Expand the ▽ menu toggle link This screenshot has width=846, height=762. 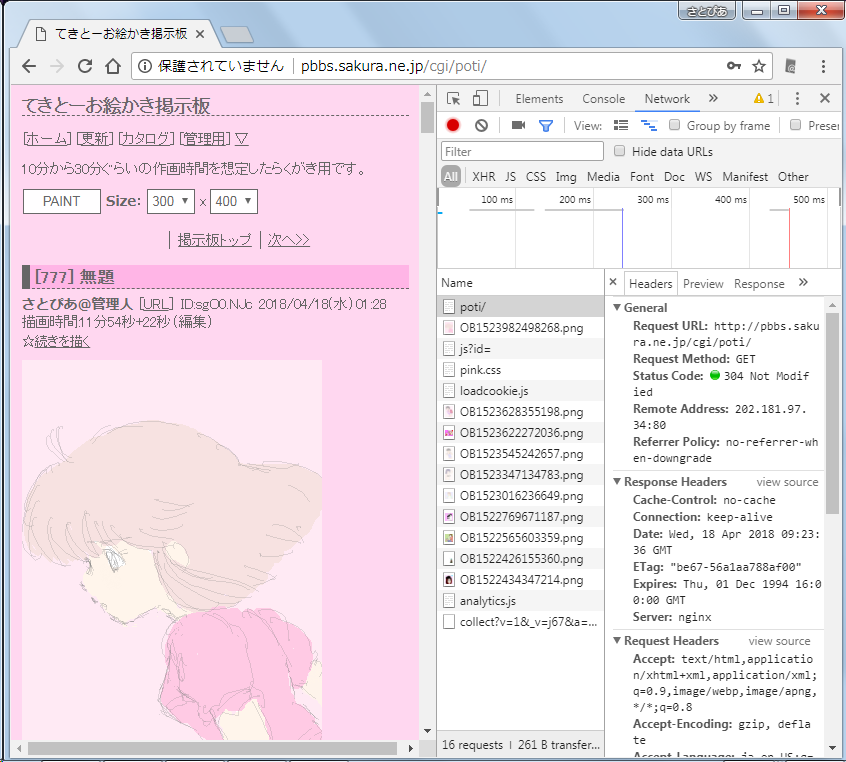pyautogui.click(x=242, y=139)
